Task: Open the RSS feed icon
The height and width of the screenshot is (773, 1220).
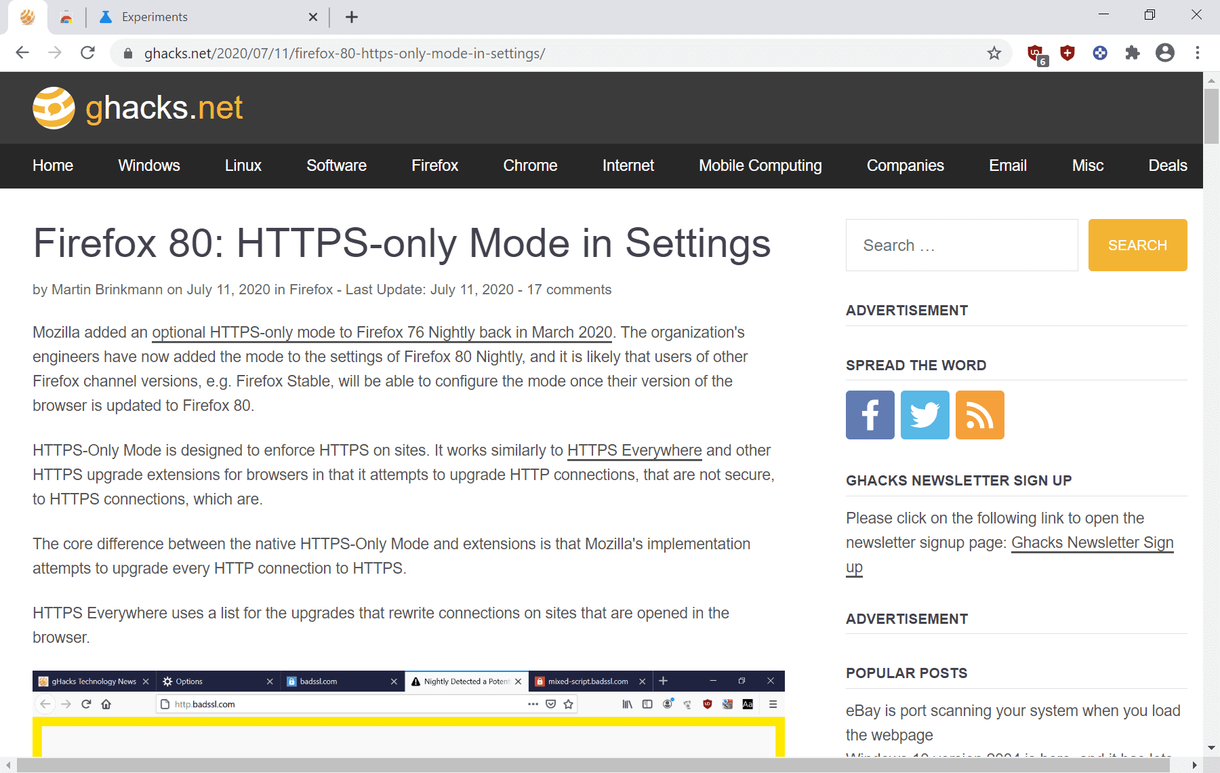Action: coord(980,415)
